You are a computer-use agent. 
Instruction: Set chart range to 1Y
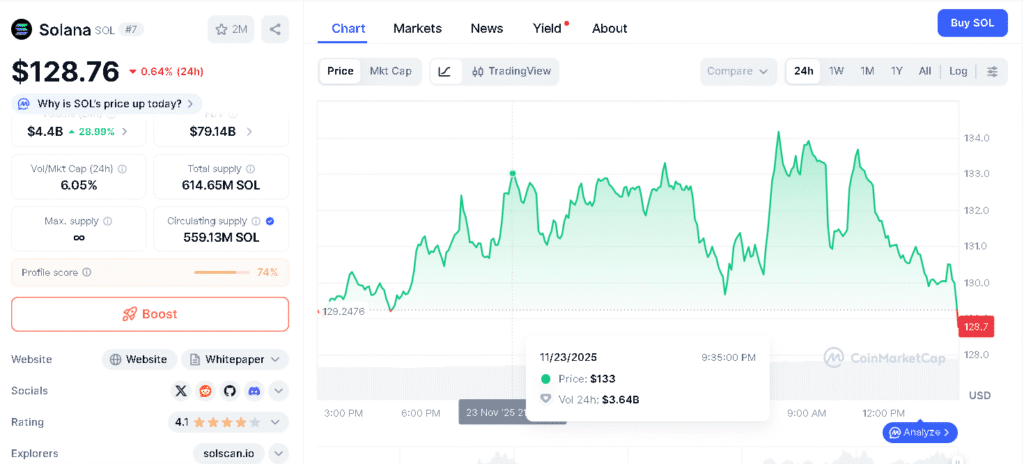(x=897, y=71)
